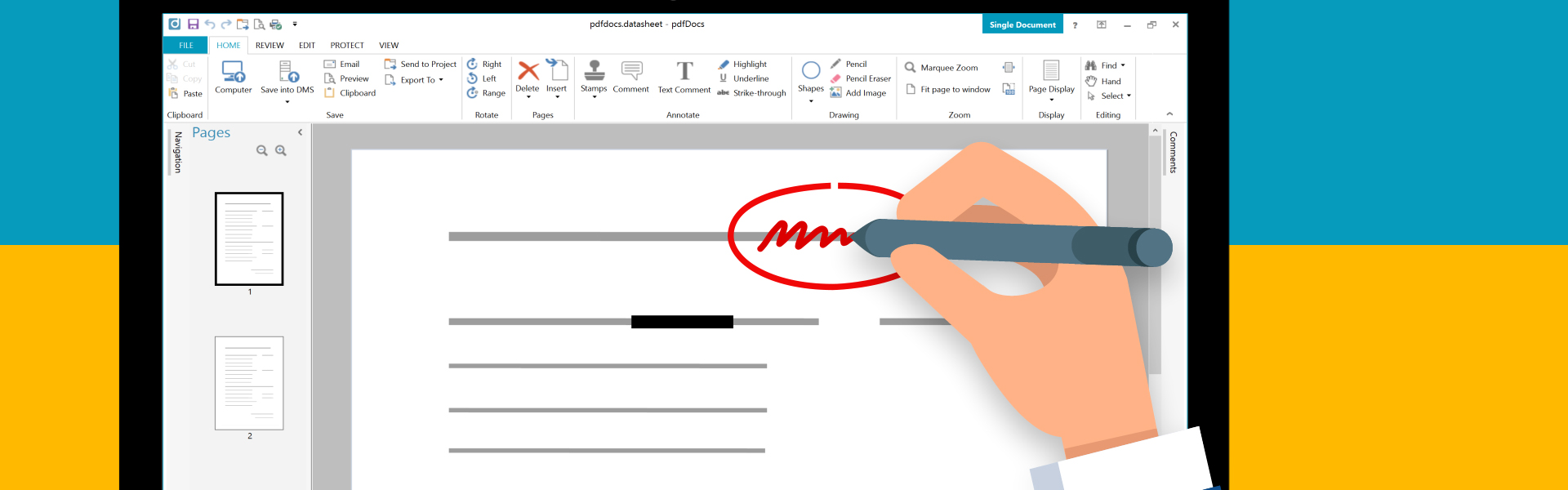Enable the Hand tool
The image size is (1568, 490).
1110,82
